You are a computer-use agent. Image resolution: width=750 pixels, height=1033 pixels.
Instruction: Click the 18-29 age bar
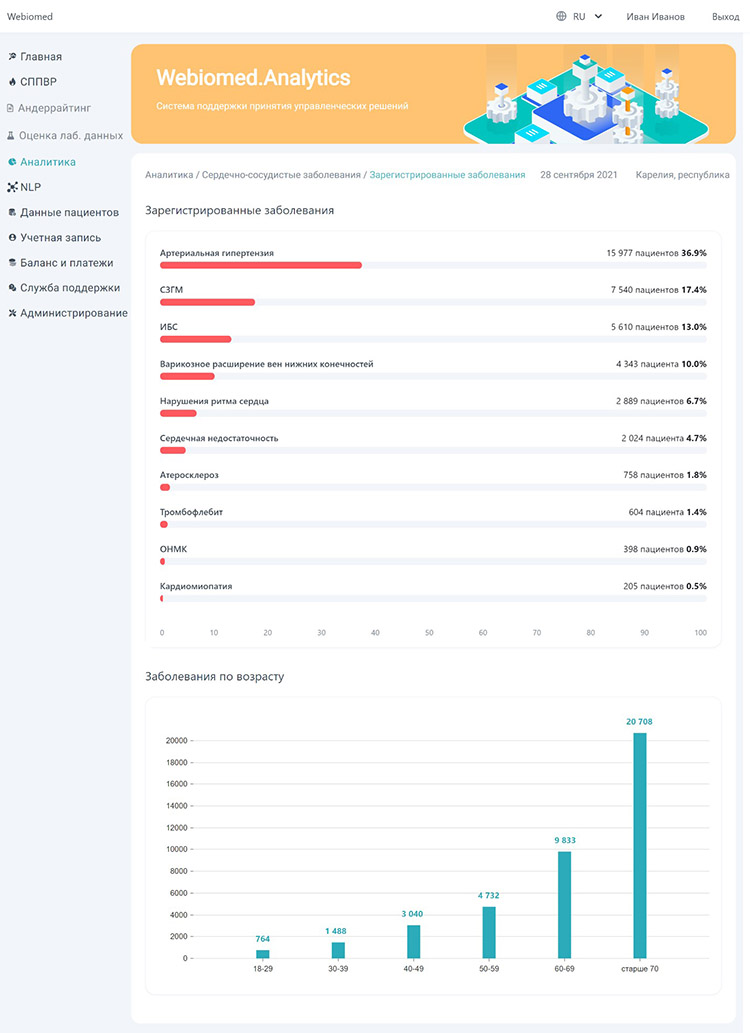262,954
